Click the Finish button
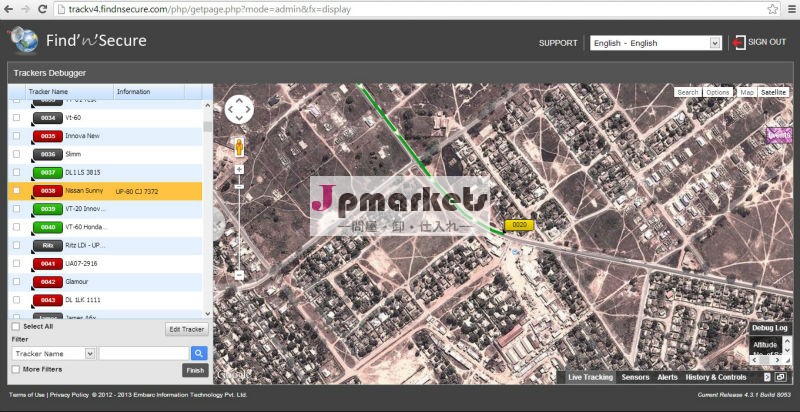The height and width of the screenshot is (412, 800). pyautogui.click(x=195, y=370)
